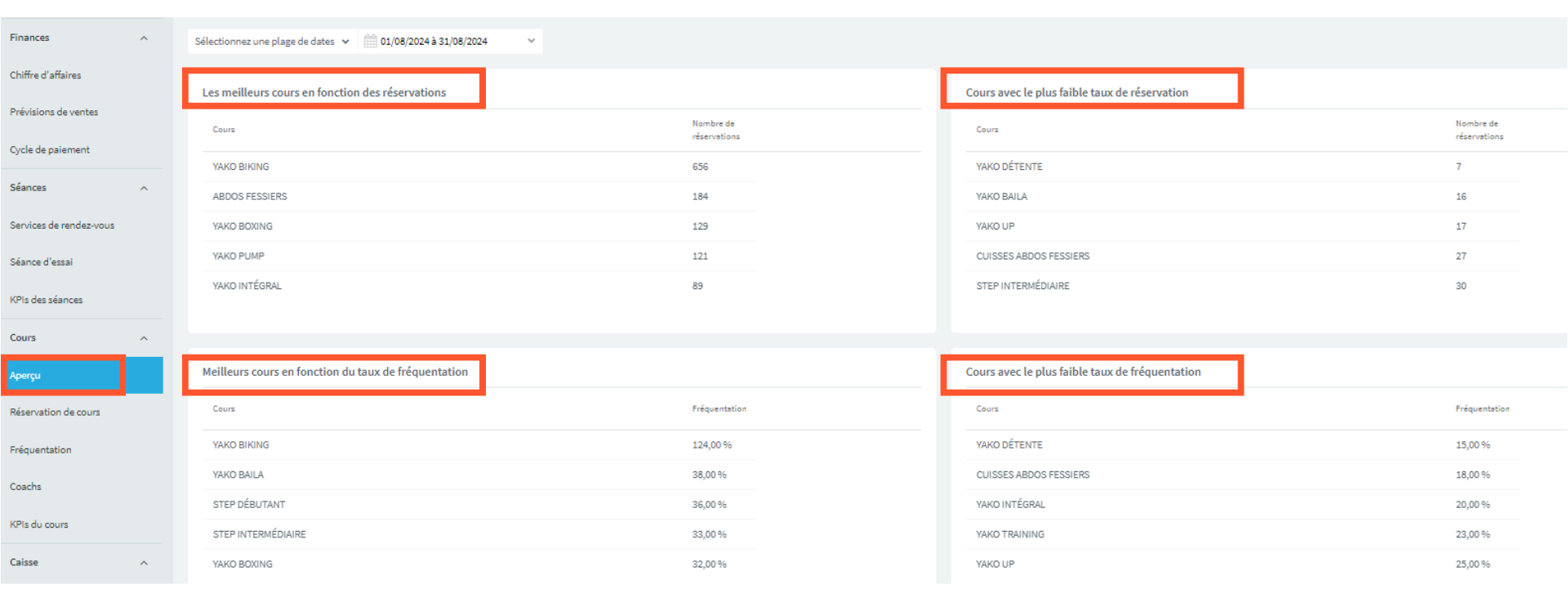Collapse the Finances sidebar section
1568x593 pixels.
point(144,38)
